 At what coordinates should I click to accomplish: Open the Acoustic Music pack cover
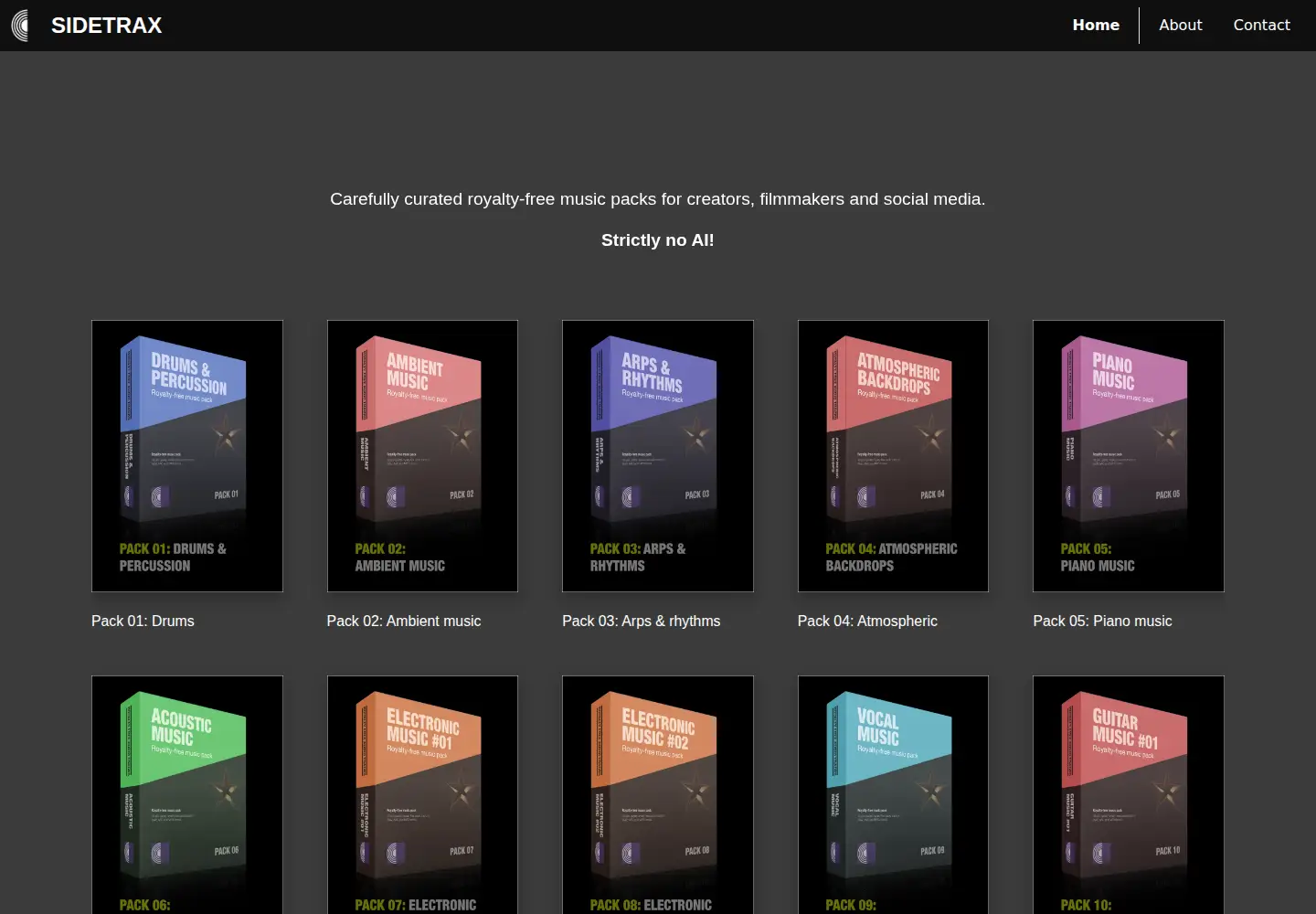tap(187, 795)
